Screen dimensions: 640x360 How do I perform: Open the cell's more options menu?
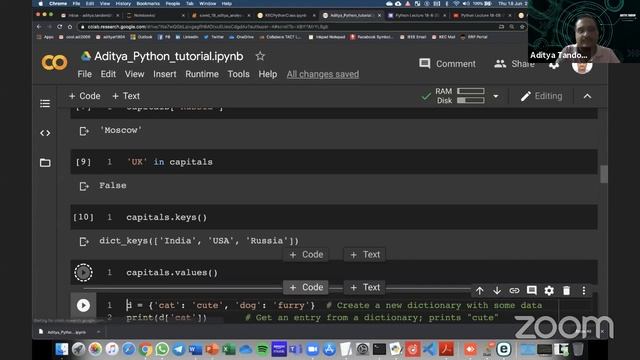pyautogui.click(x=584, y=291)
